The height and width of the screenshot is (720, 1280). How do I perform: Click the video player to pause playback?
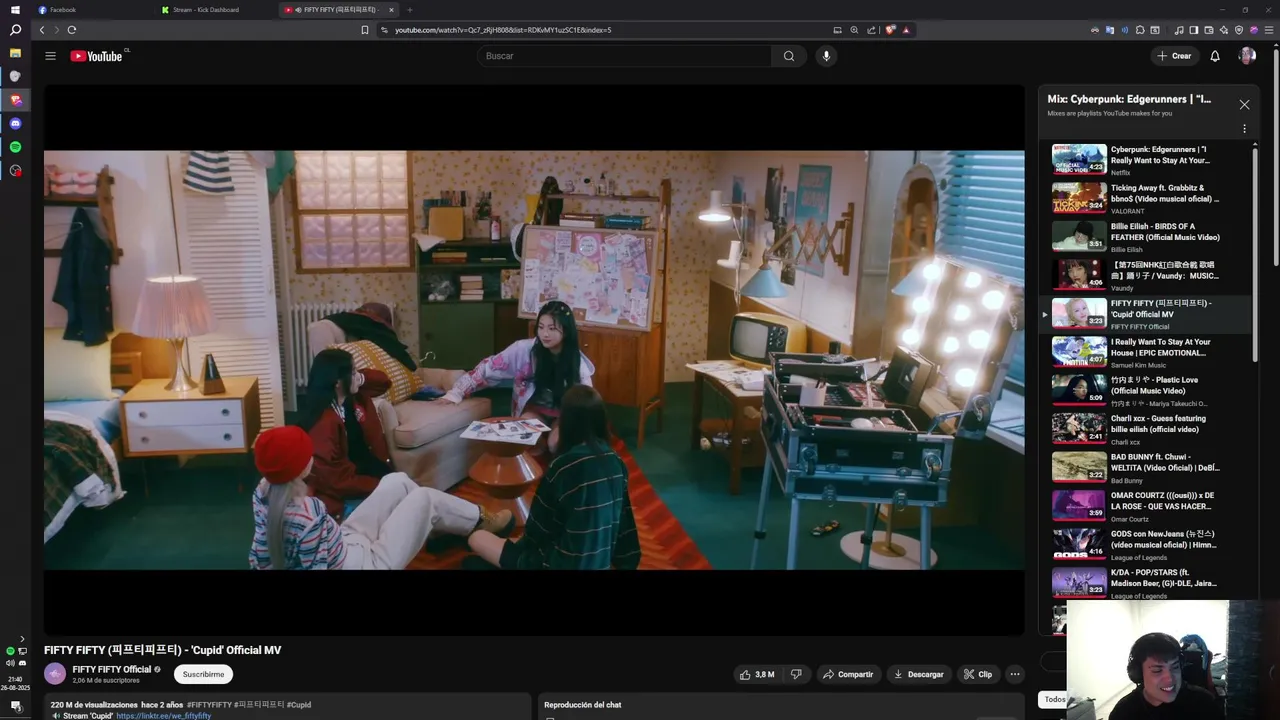coord(534,360)
